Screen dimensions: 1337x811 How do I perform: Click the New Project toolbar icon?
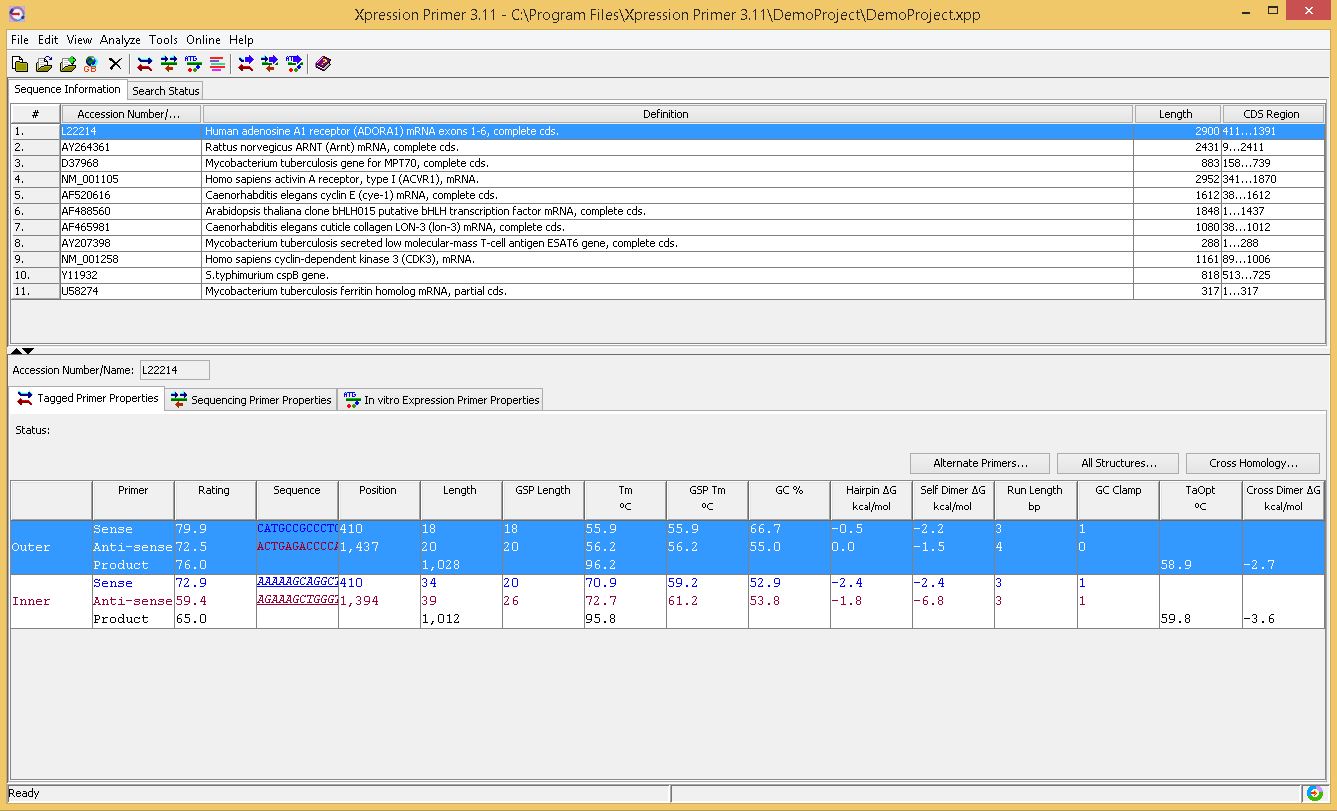pos(20,64)
